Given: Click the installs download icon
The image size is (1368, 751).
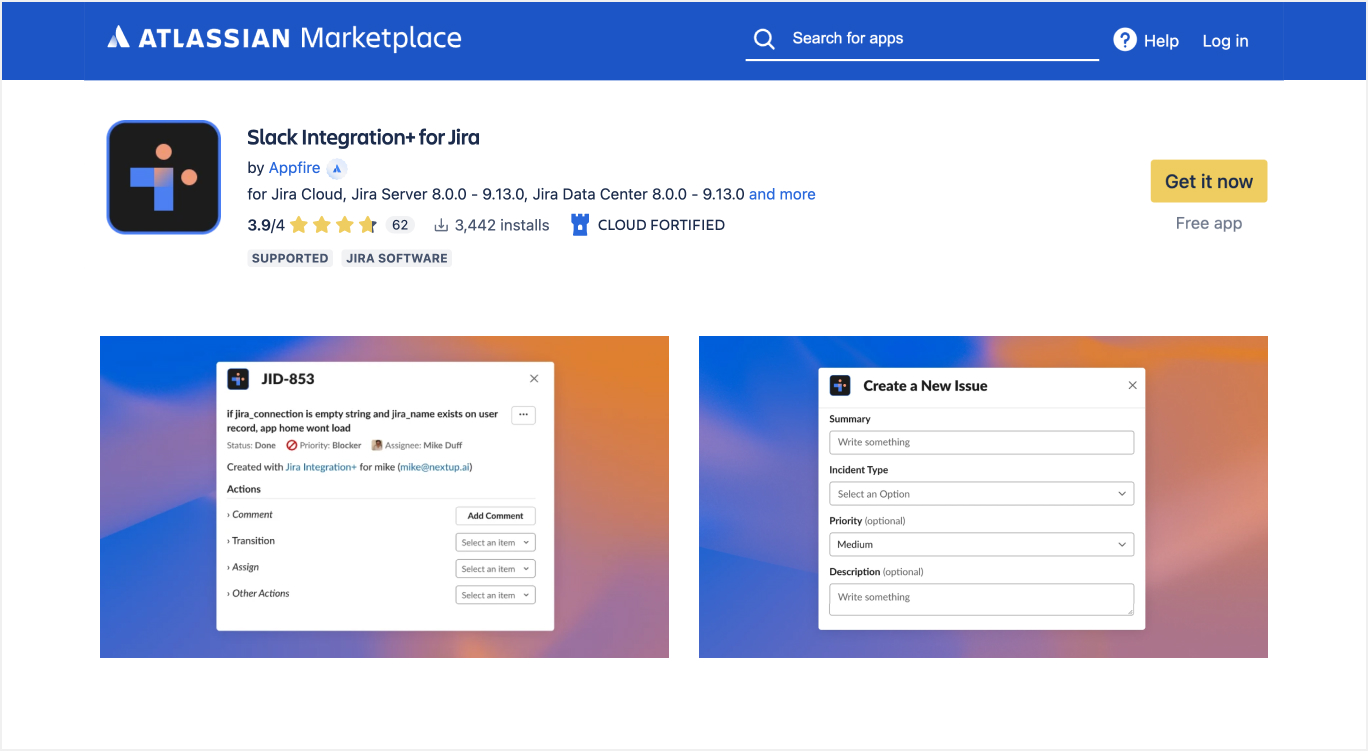Looking at the screenshot, I should [x=440, y=225].
